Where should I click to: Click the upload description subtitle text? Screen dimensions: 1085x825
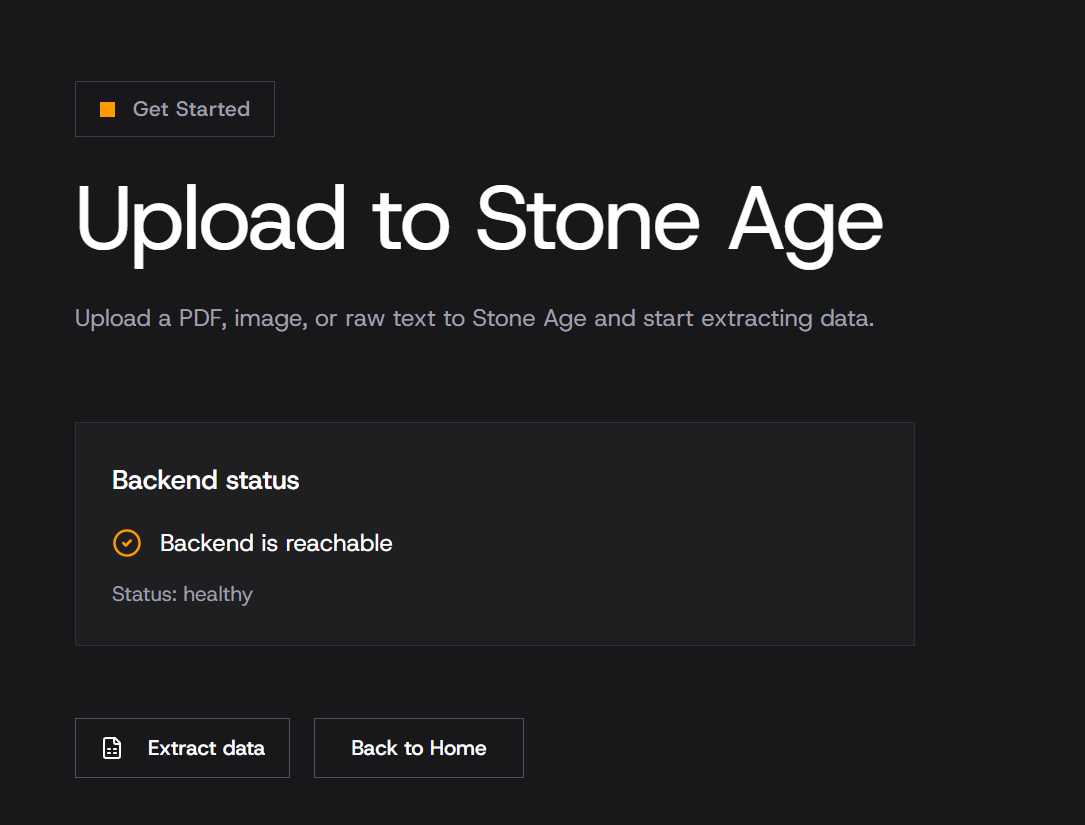[x=474, y=318]
